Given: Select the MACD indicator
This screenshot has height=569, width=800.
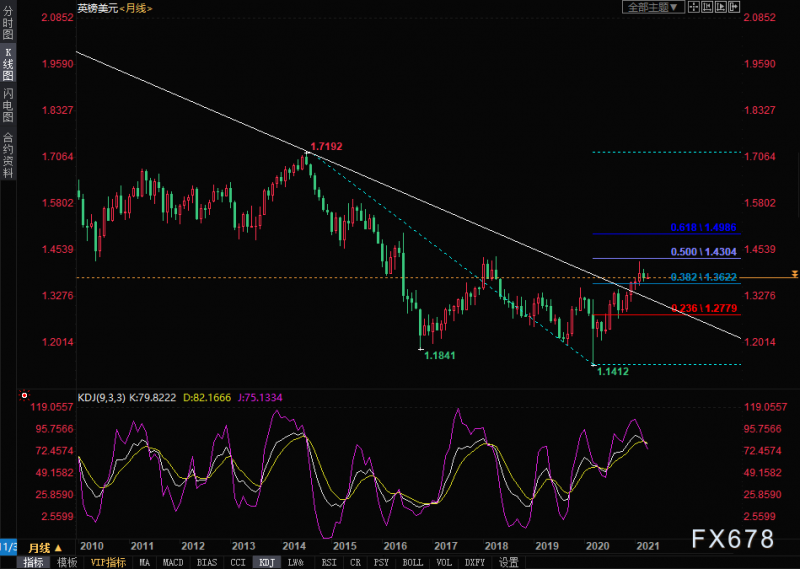Looking at the screenshot, I should click(x=173, y=562).
